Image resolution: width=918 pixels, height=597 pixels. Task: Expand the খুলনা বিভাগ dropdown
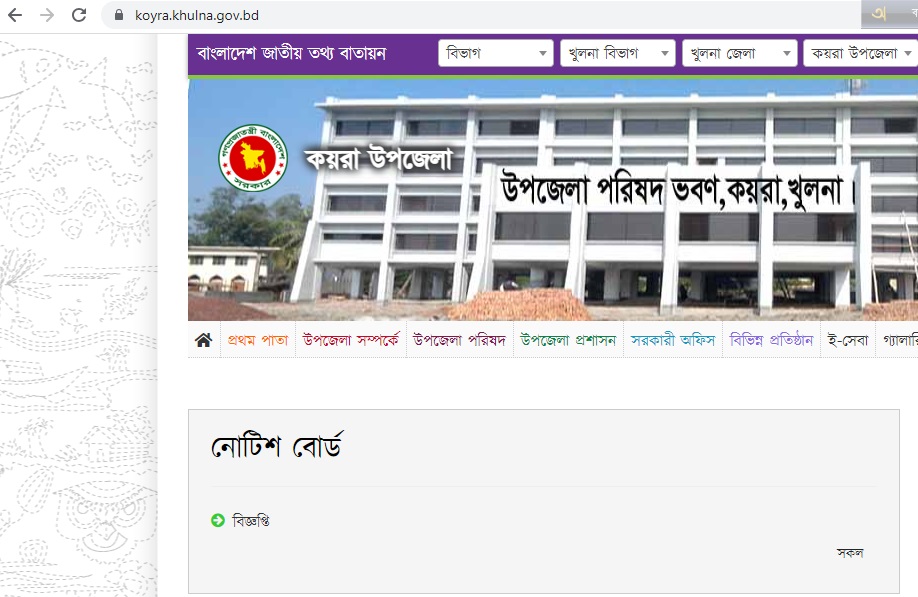click(618, 53)
